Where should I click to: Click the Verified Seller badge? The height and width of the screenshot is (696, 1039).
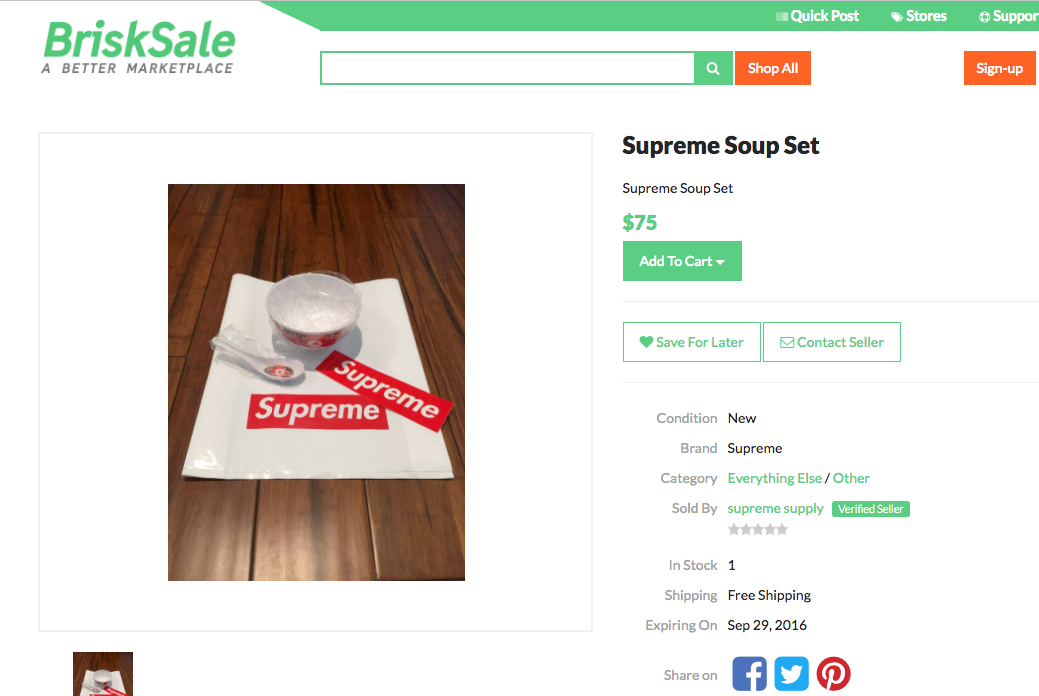click(871, 509)
